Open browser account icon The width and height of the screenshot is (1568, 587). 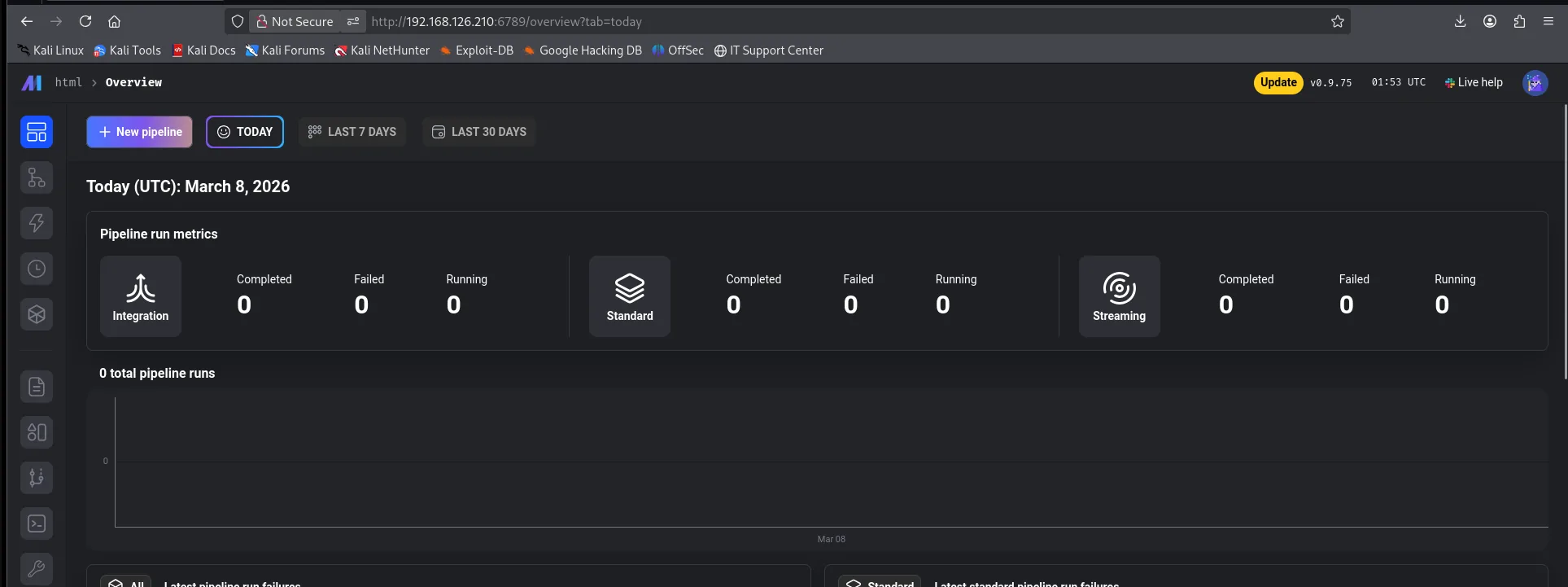[x=1490, y=21]
